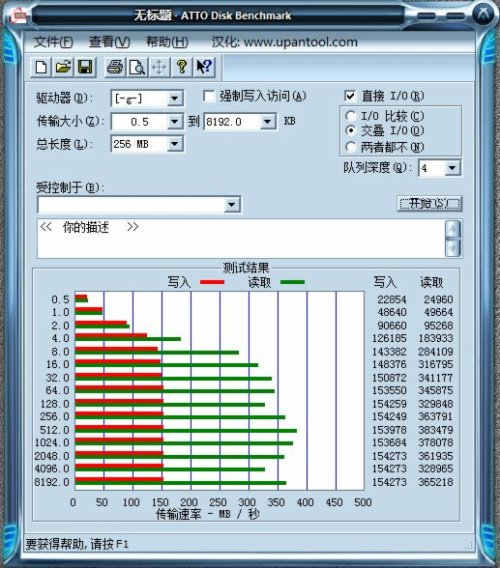Click the description scrollbar up arrow
This screenshot has height=568, width=500.
click(x=453, y=229)
